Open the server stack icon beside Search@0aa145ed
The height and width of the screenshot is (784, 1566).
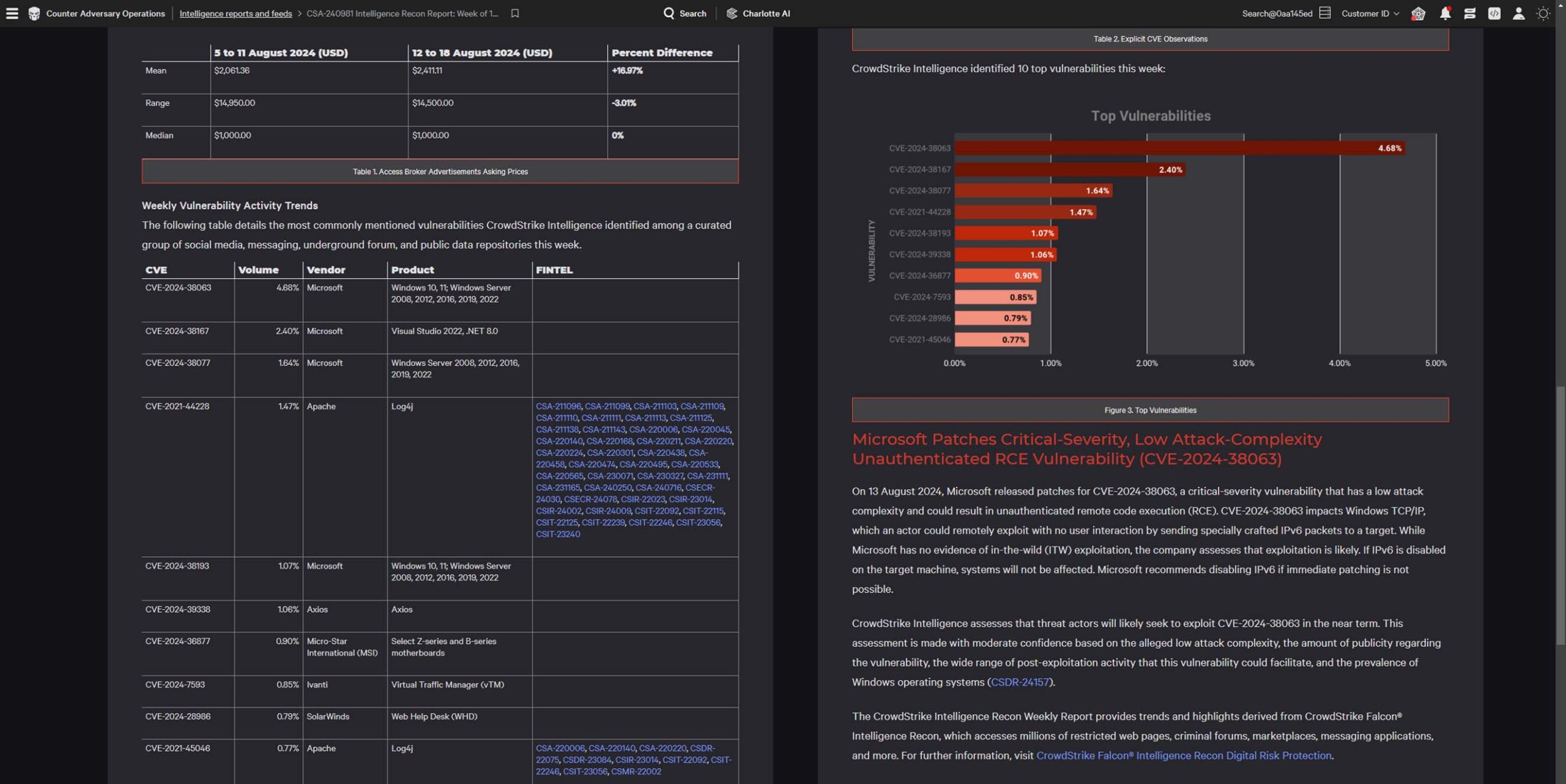[1324, 13]
